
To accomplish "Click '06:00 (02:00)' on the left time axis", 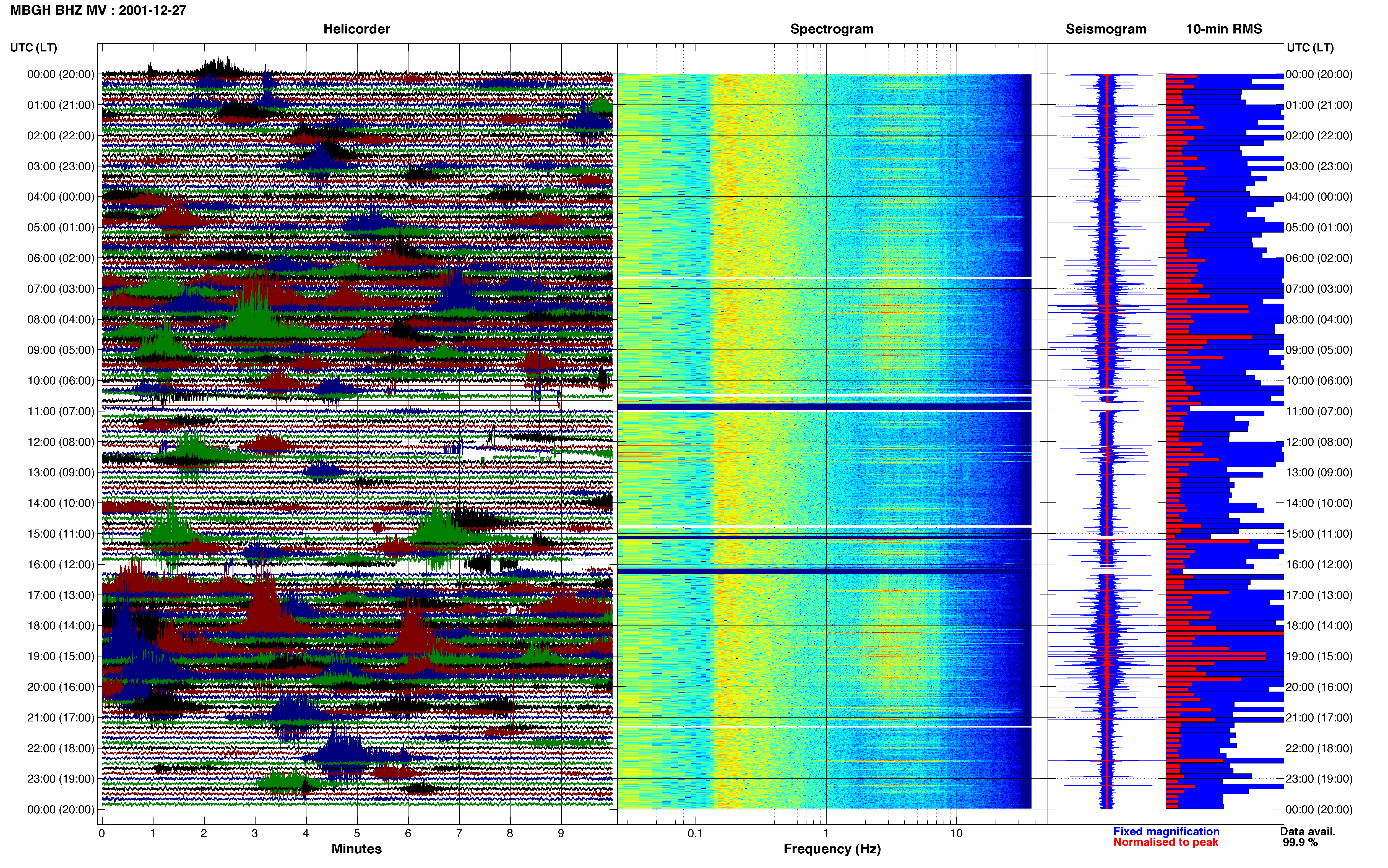I will click(x=60, y=258).
